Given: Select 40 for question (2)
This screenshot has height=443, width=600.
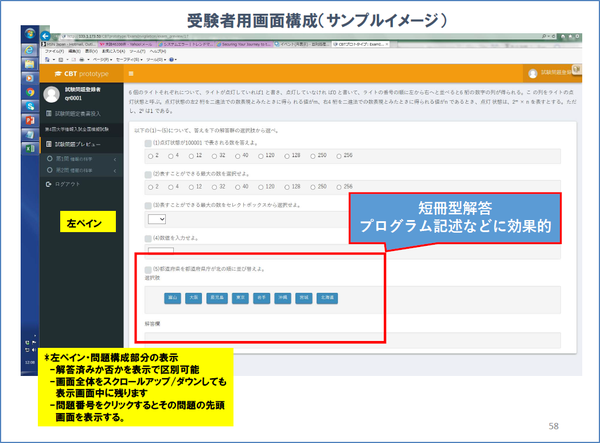Looking at the screenshot, I should tap(238, 187).
